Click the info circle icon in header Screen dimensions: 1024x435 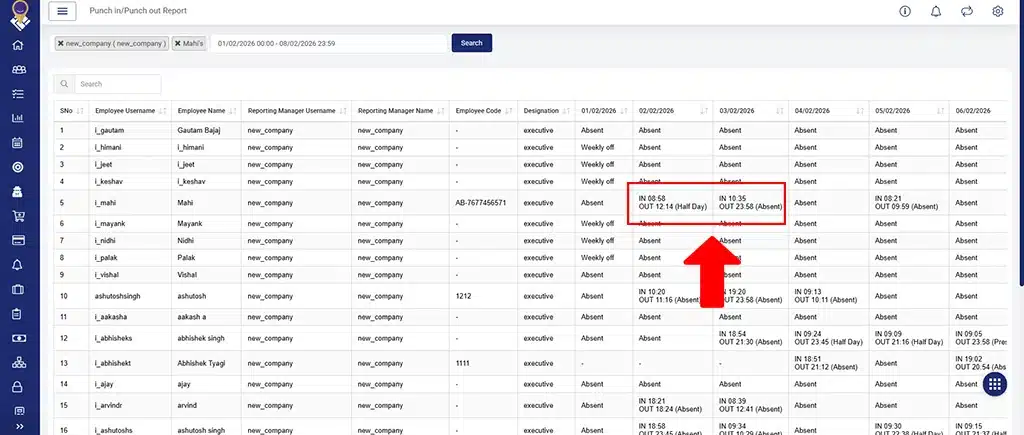click(x=905, y=11)
